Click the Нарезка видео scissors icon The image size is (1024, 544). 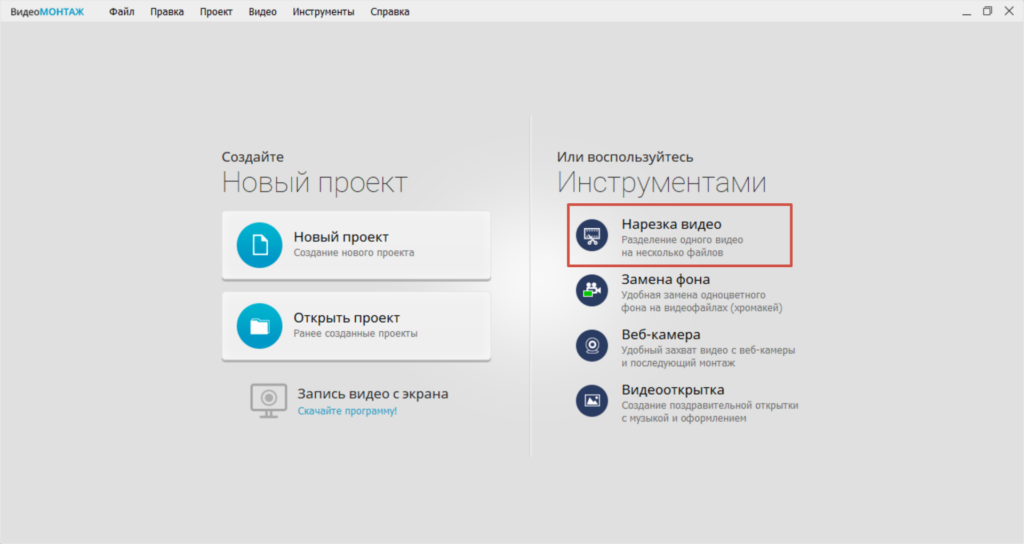click(592, 235)
